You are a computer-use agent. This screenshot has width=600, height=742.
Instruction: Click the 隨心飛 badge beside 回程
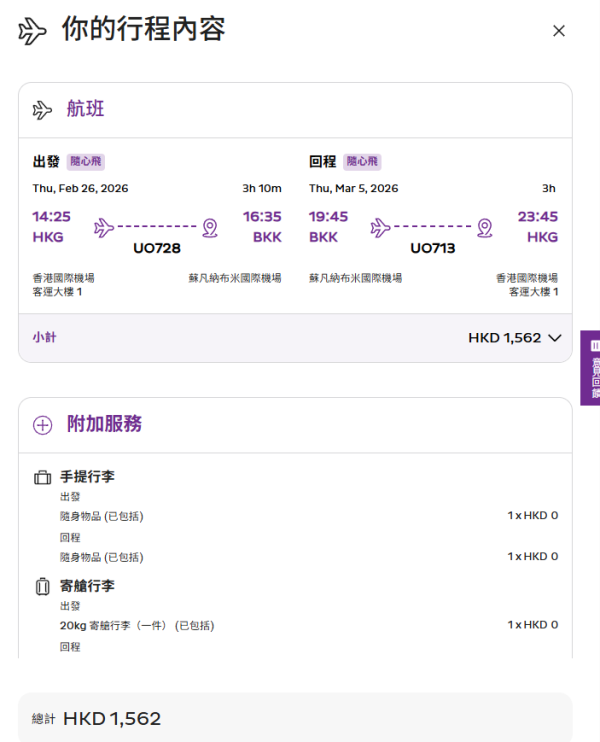[362, 161]
